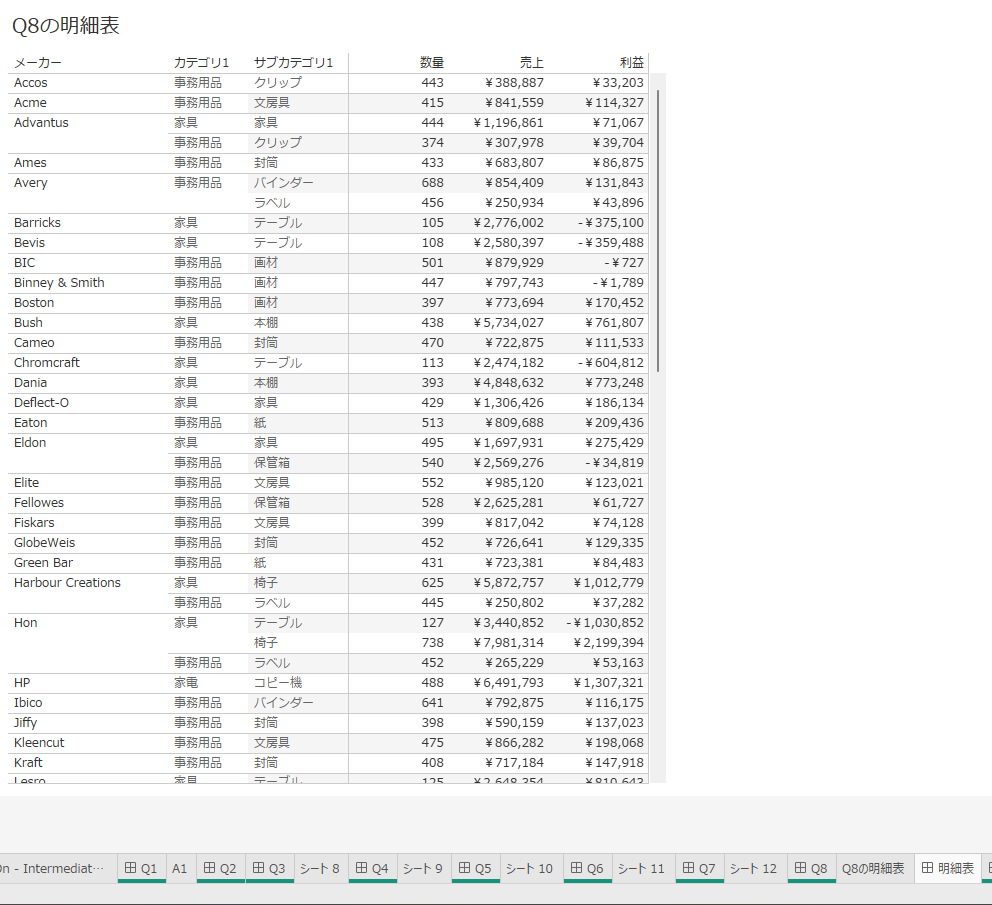Click the worksheet grid icon on the Q8 tab
Image resolution: width=992 pixels, height=905 pixels.
pos(800,868)
